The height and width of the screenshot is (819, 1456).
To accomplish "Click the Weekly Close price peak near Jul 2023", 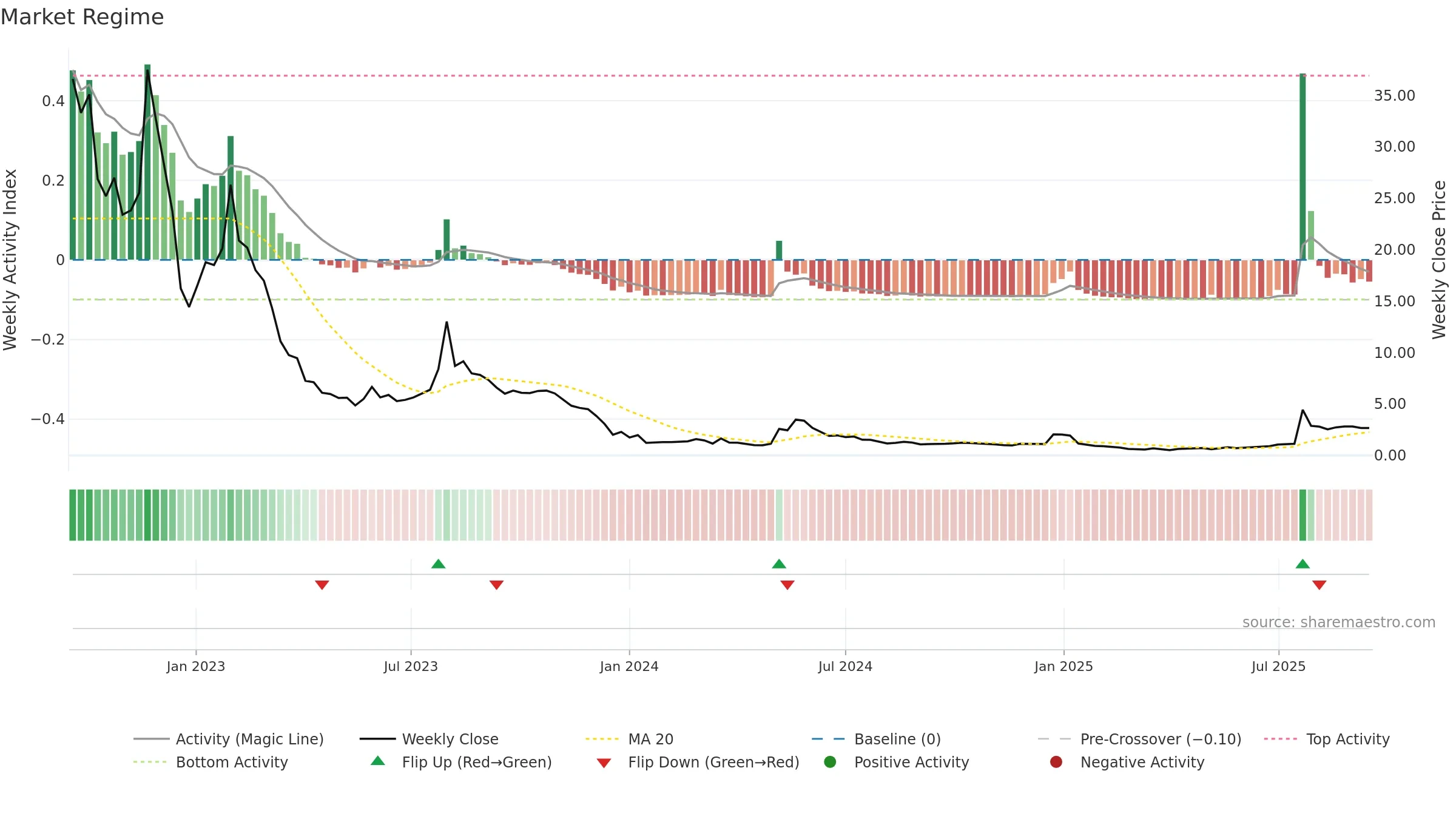I will (447, 322).
